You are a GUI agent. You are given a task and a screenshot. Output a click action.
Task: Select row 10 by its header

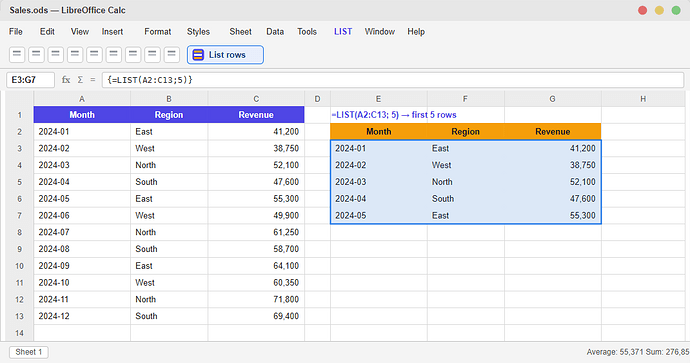[x=19, y=266]
